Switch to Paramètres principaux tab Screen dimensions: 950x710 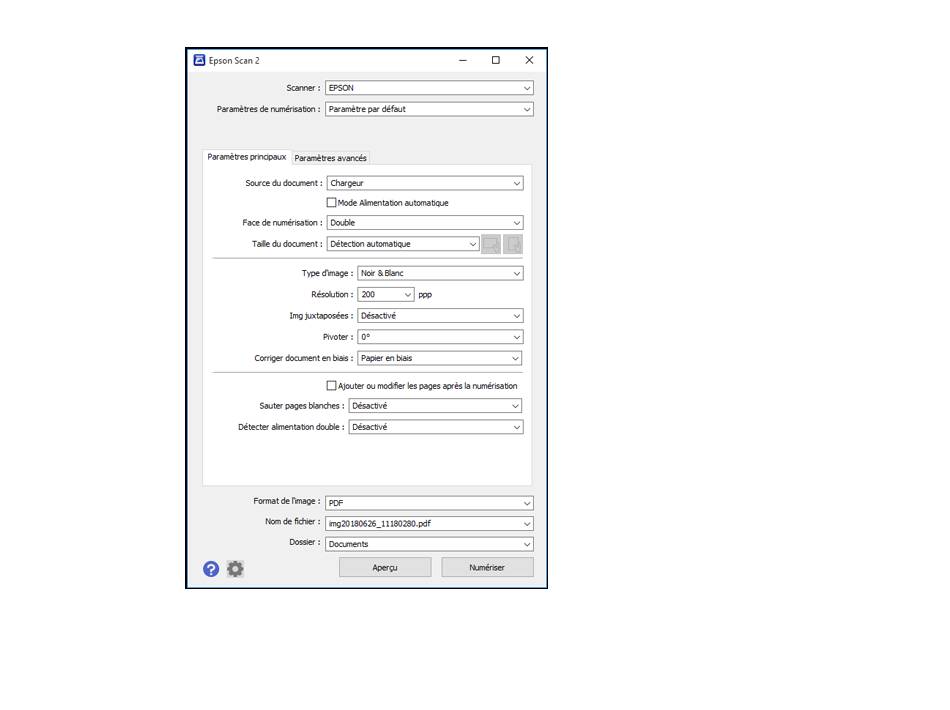pyautogui.click(x=247, y=157)
